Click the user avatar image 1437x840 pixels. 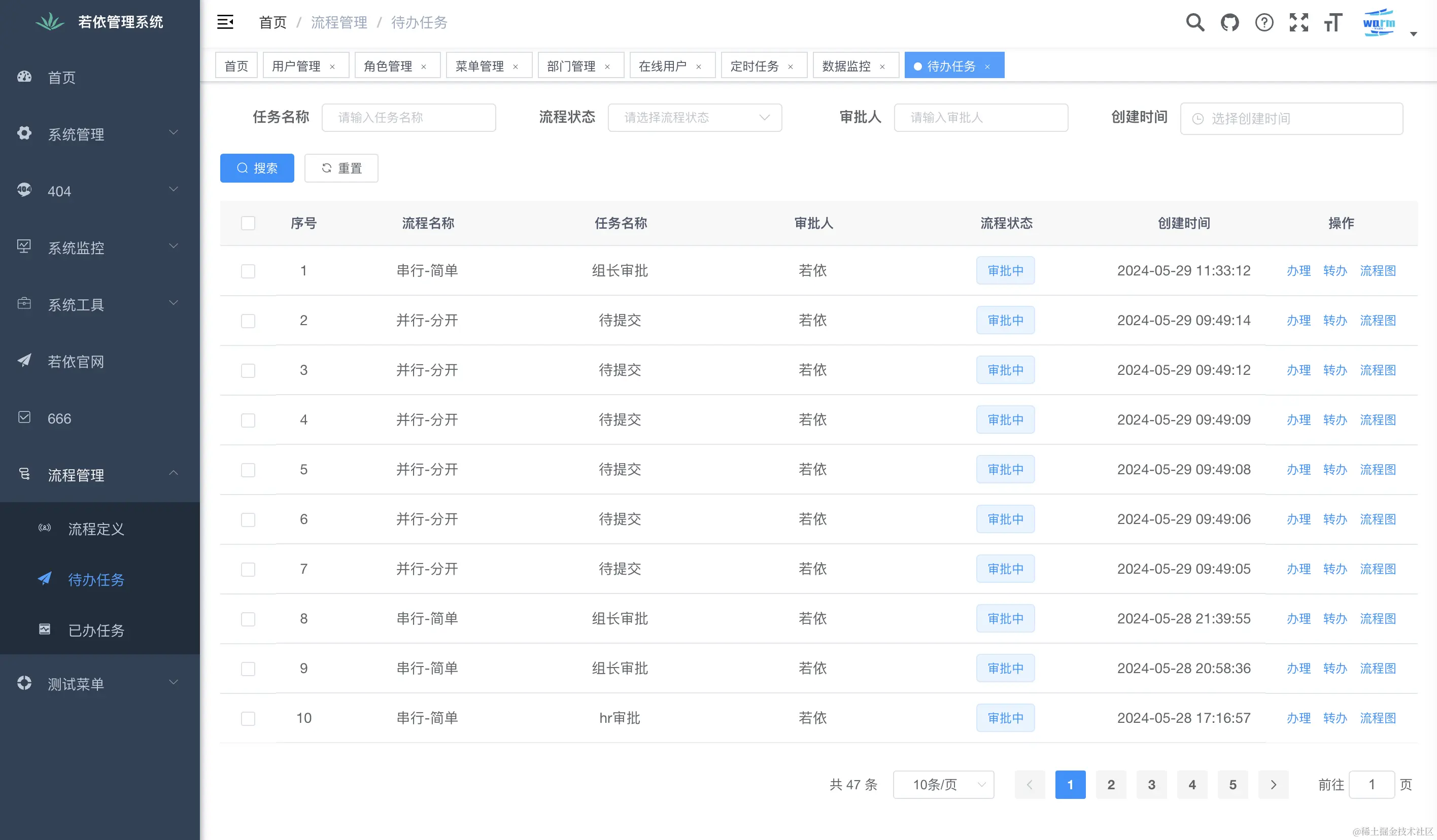(x=1378, y=23)
